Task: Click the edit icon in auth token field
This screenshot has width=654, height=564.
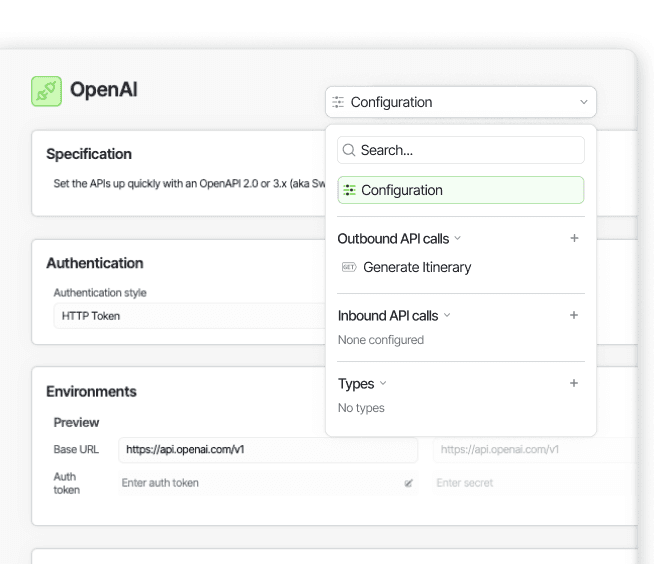Action: tap(408, 483)
